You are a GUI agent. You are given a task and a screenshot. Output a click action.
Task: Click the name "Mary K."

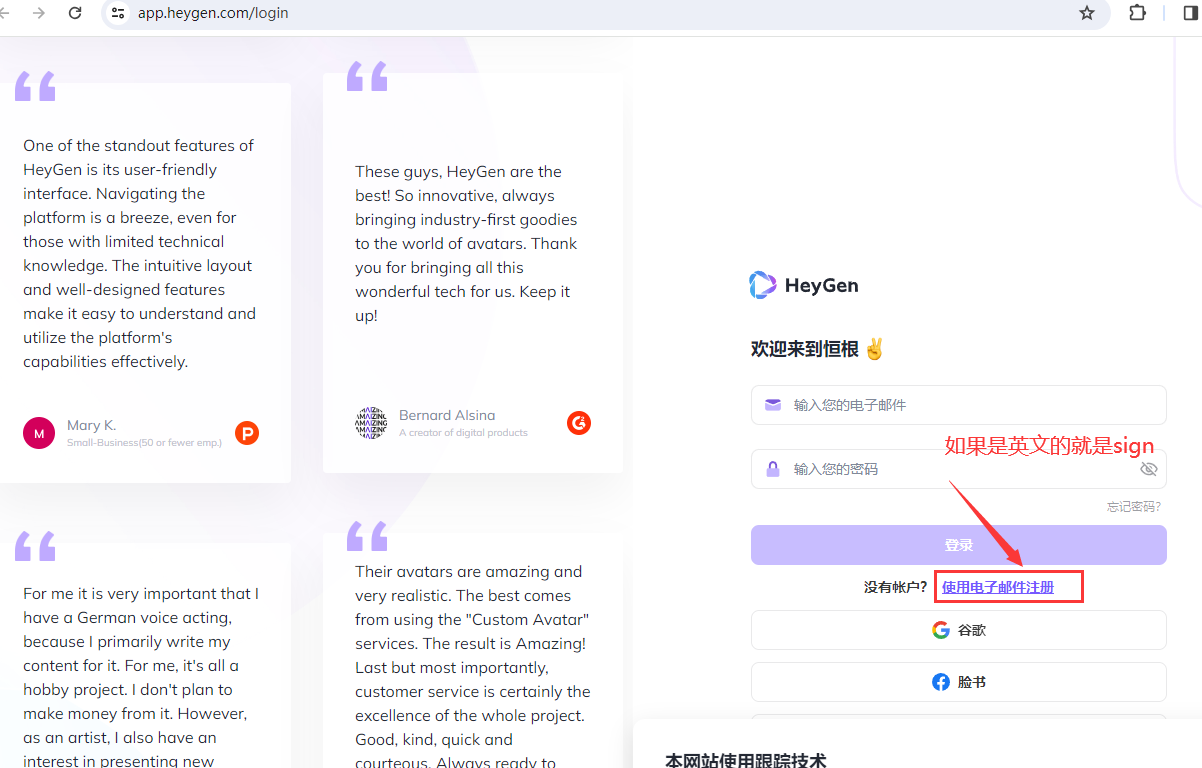coord(92,425)
